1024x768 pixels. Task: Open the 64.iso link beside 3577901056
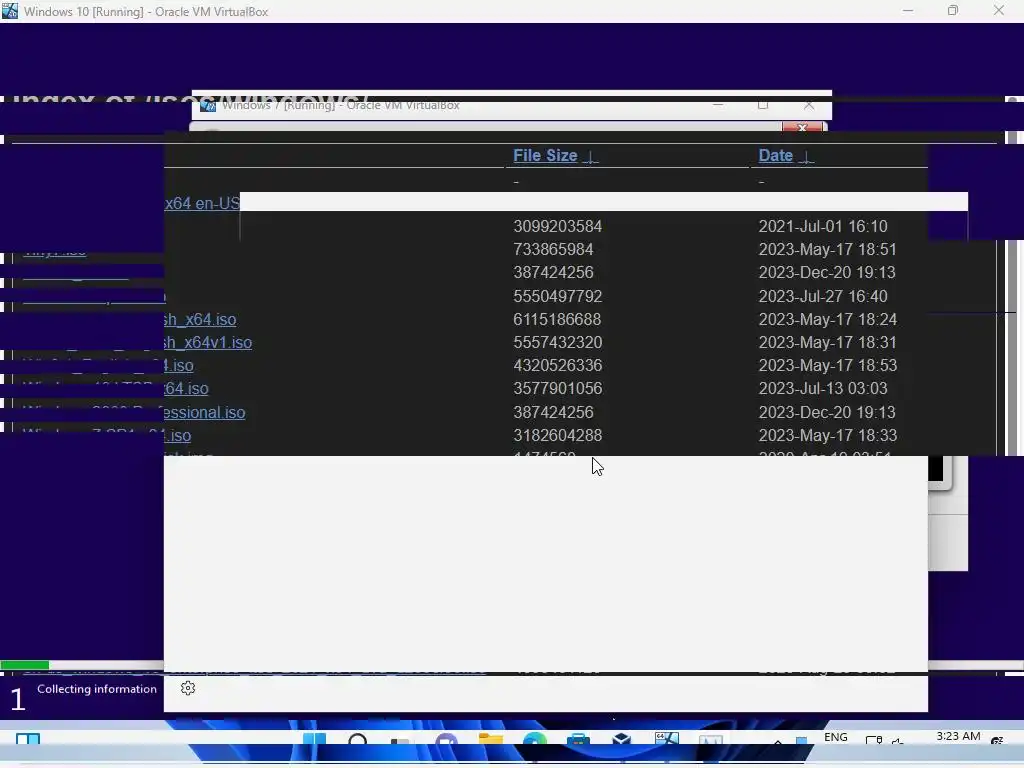click(x=186, y=389)
